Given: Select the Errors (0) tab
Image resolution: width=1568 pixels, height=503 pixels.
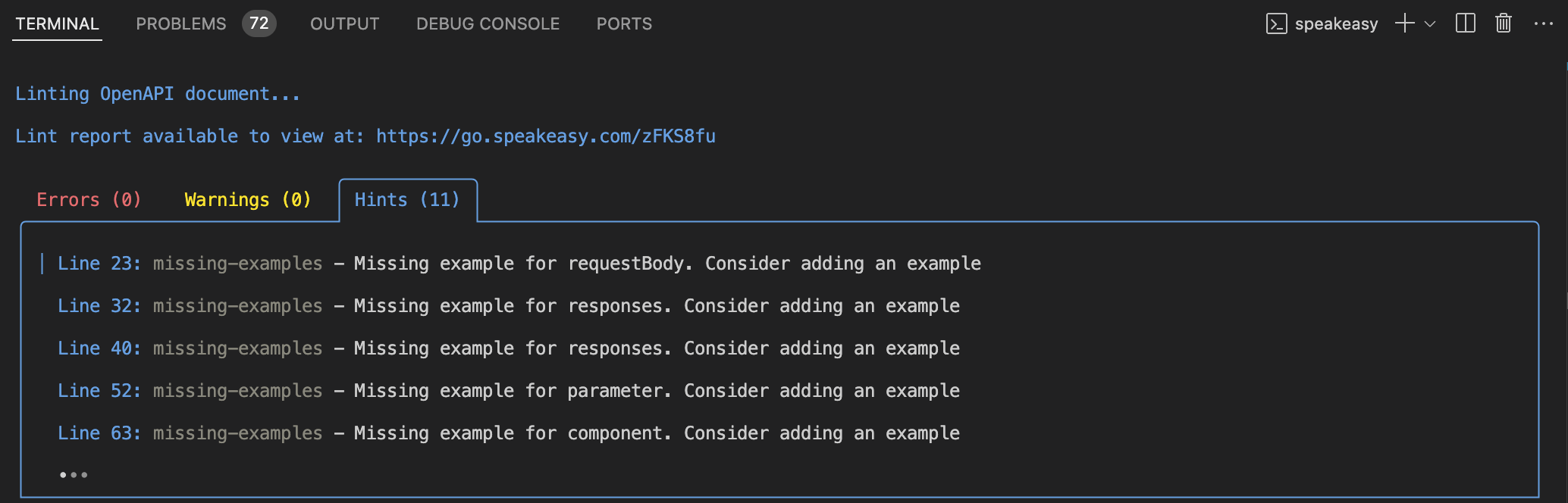Looking at the screenshot, I should [89, 200].
